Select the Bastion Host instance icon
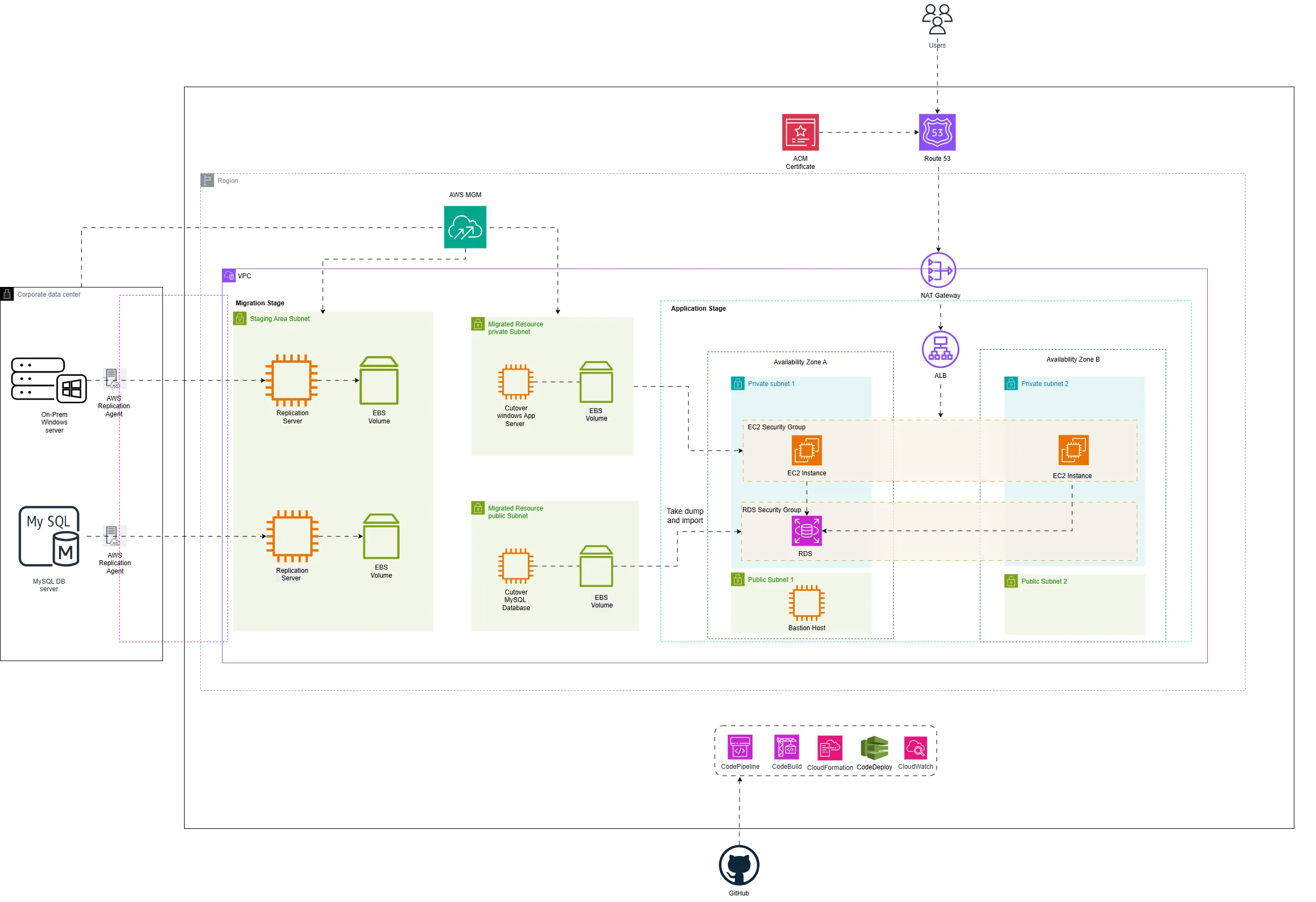 807,604
